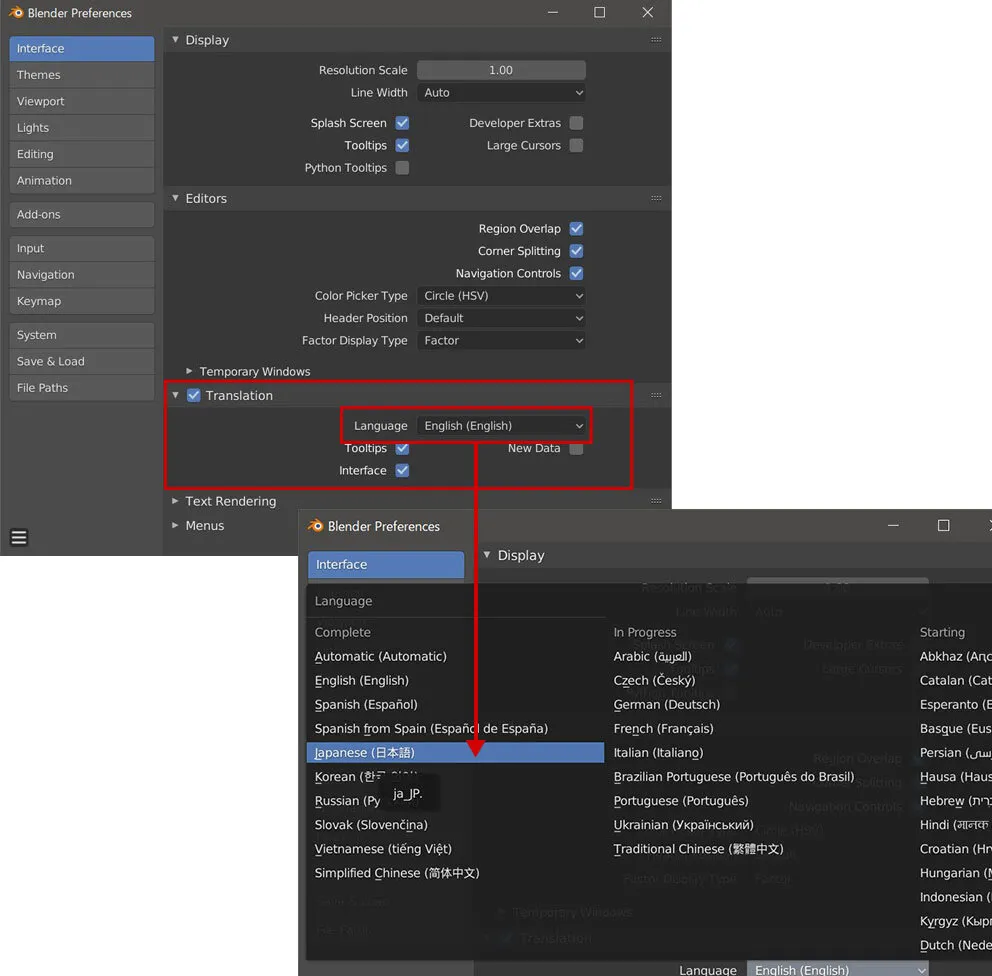Open Language dropdown at bottom of lower window

(x=837, y=969)
